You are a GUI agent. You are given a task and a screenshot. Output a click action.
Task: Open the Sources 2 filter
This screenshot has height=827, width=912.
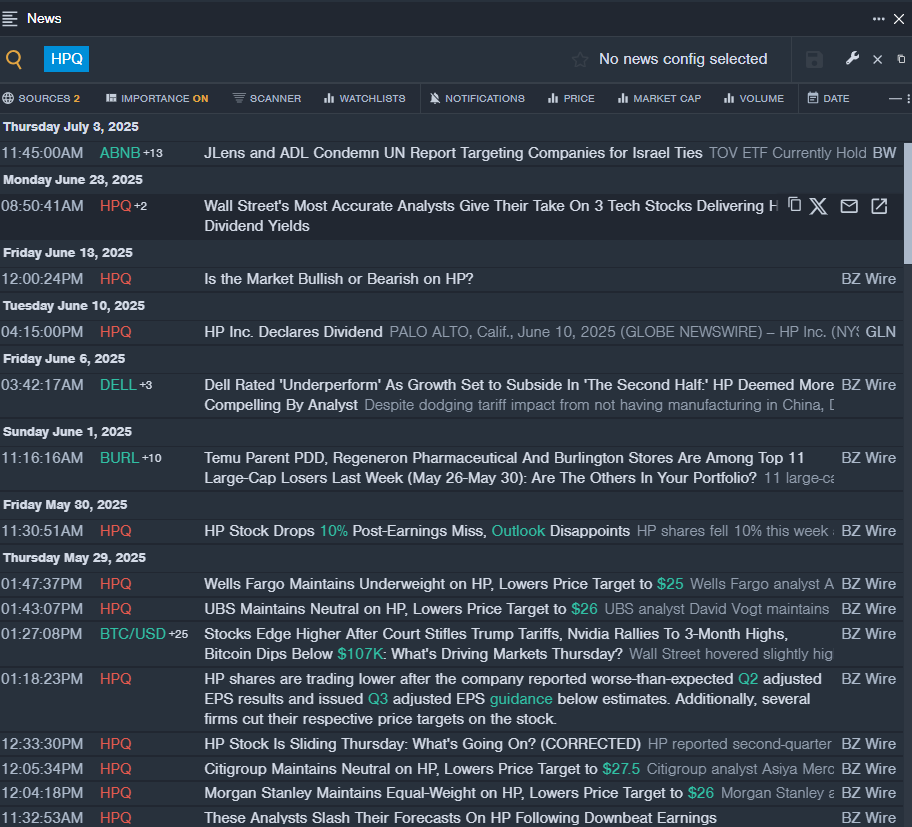(x=41, y=98)
